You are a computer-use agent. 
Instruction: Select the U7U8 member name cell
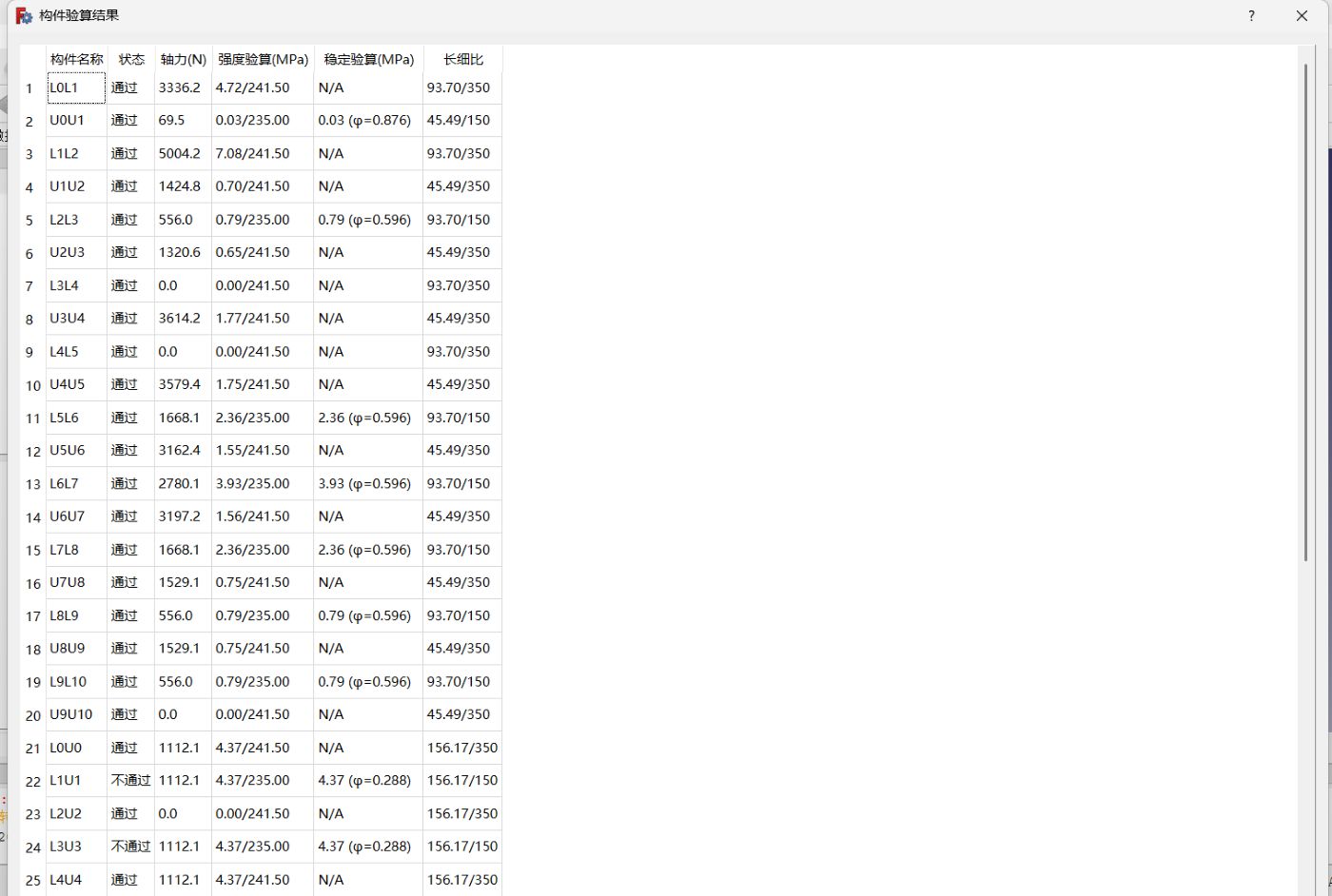coord(77,582)
